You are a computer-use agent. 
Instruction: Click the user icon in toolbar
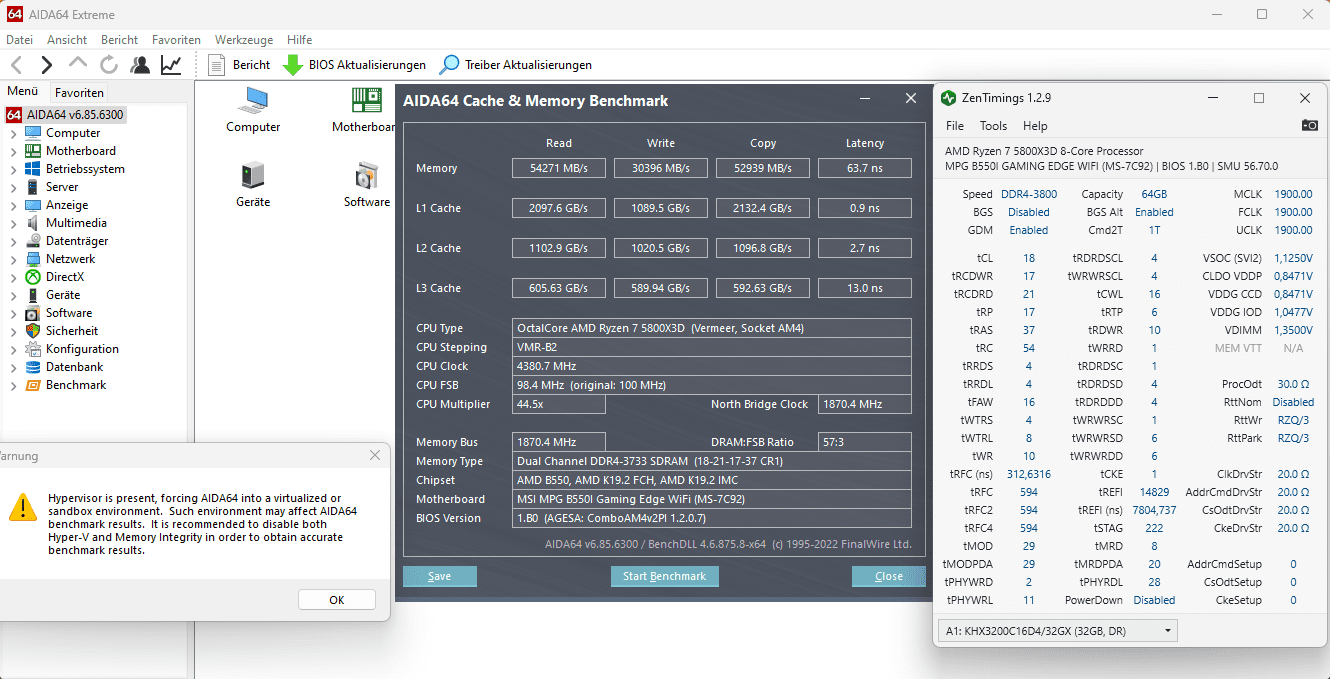click(x=140, y=65)
